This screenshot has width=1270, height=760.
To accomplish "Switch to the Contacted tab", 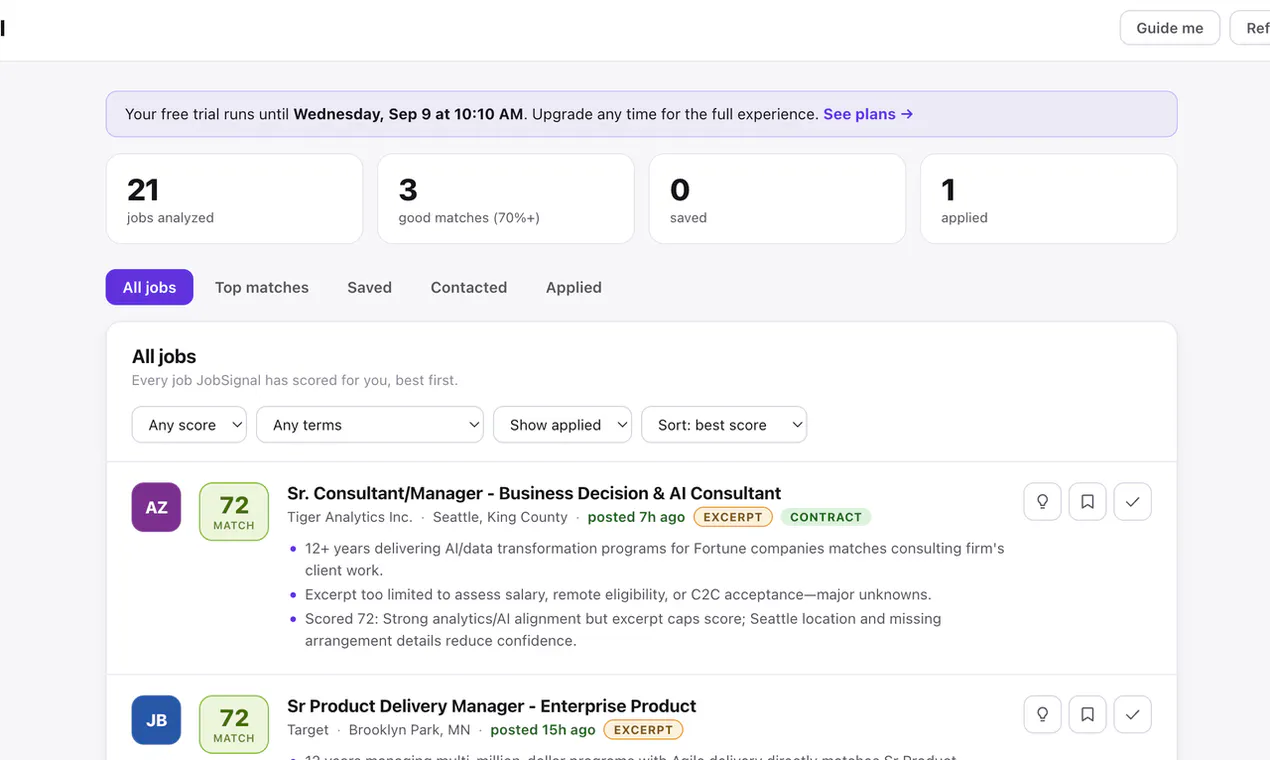I will point(469,287).
